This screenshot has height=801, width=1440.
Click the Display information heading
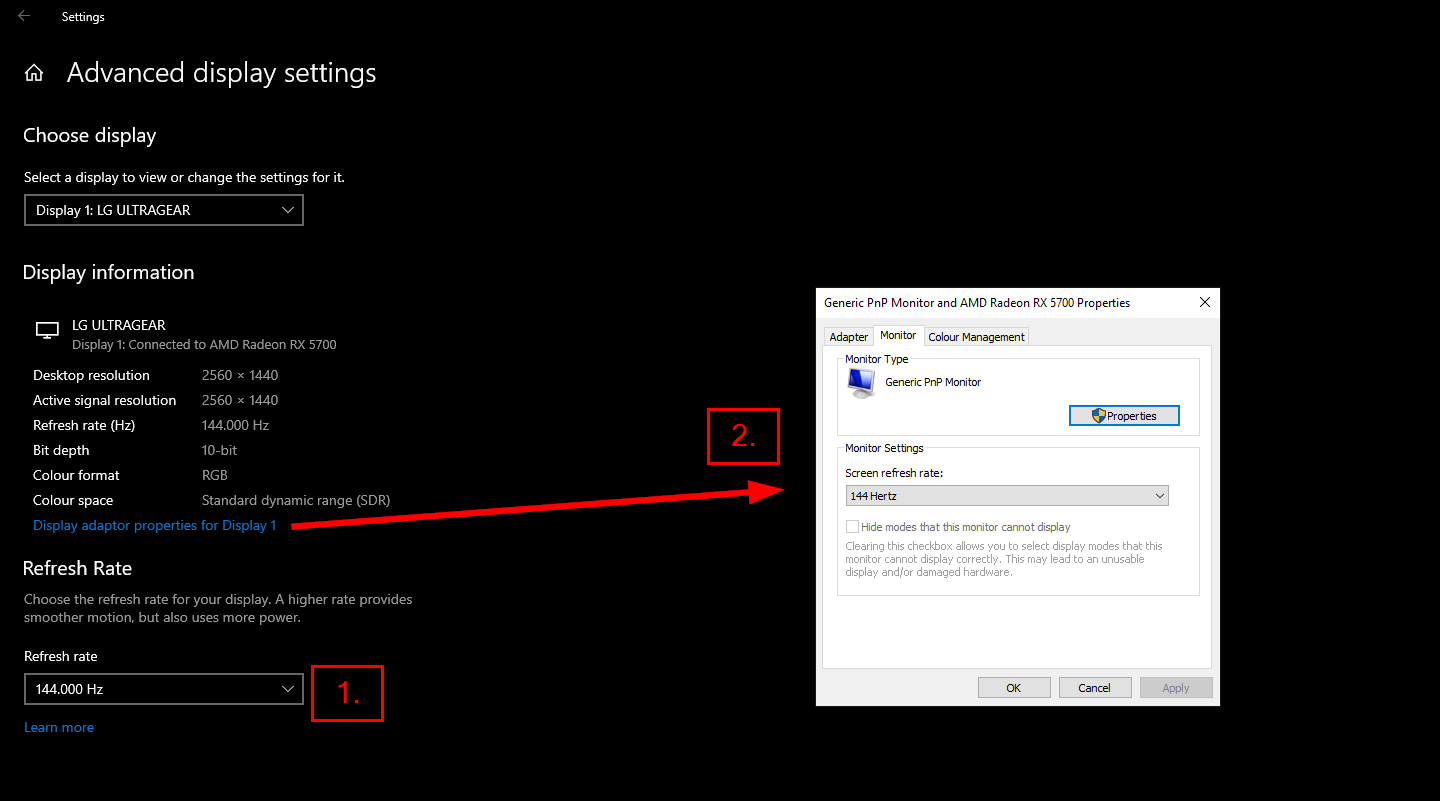tap(109, 272)
